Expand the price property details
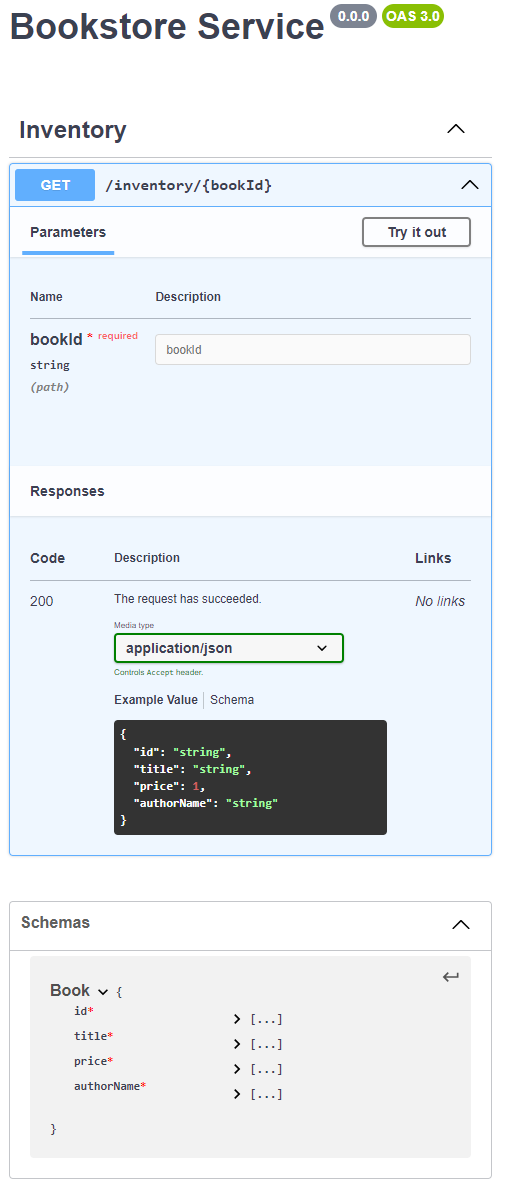 pyautogui.click(x=258, y=1069)
